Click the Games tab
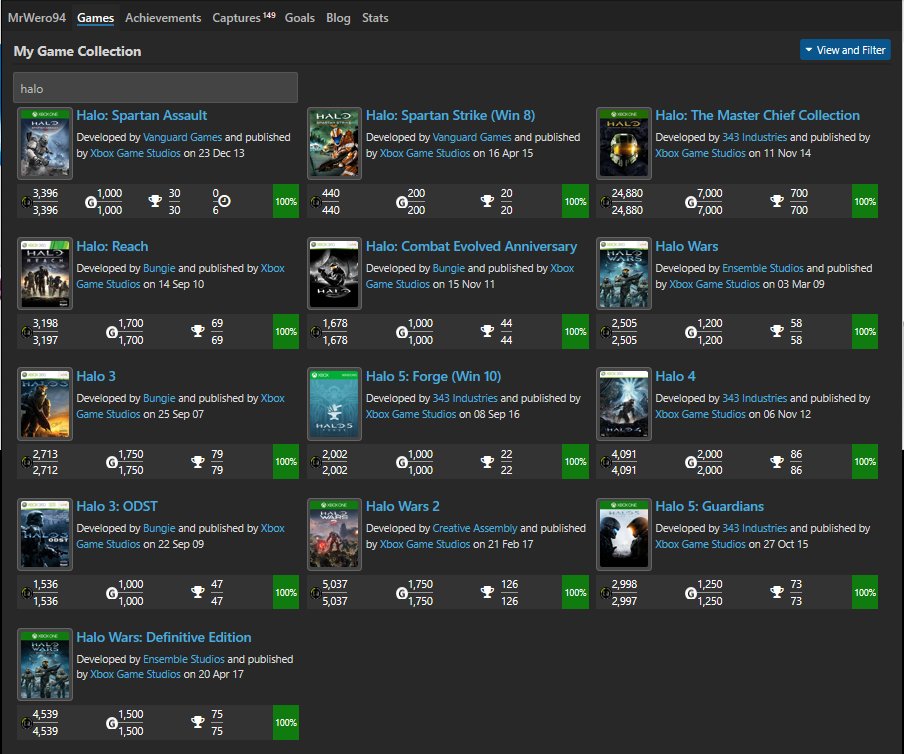The image size is (904, 754). (95, 18)
